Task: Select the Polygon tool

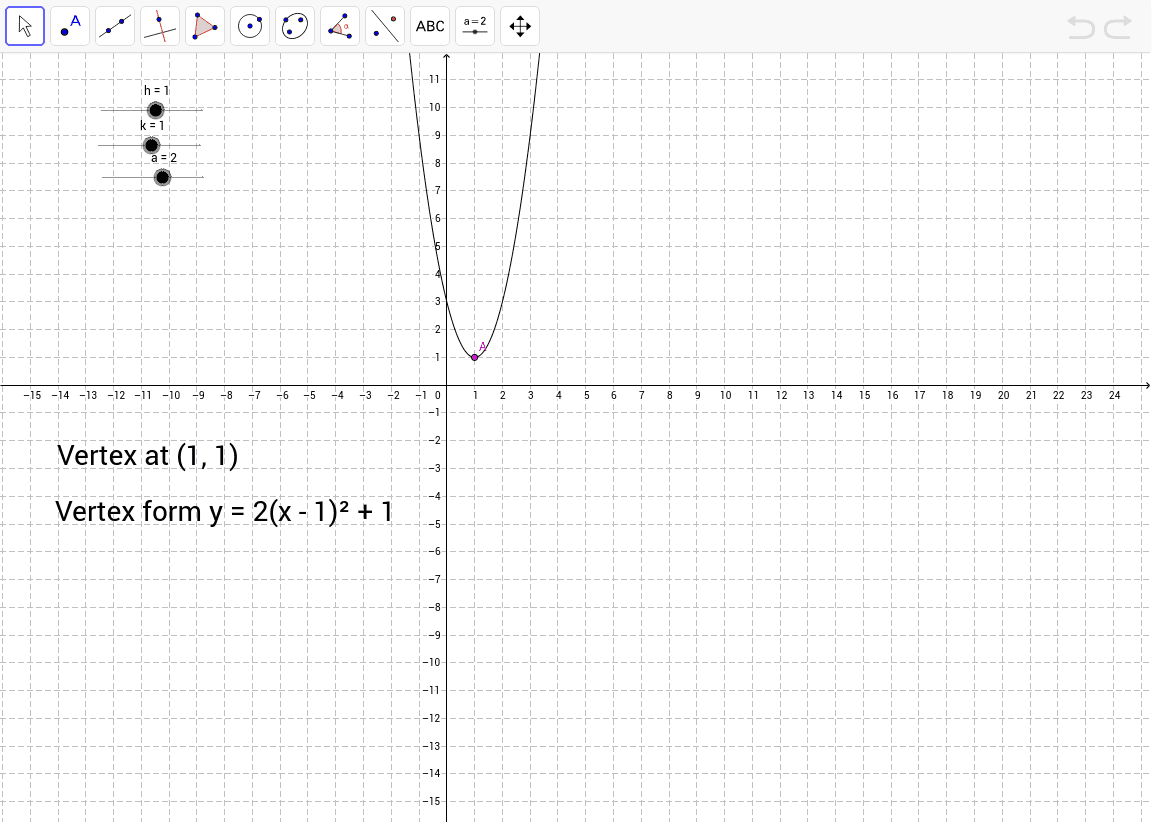Action: [205, 26]
